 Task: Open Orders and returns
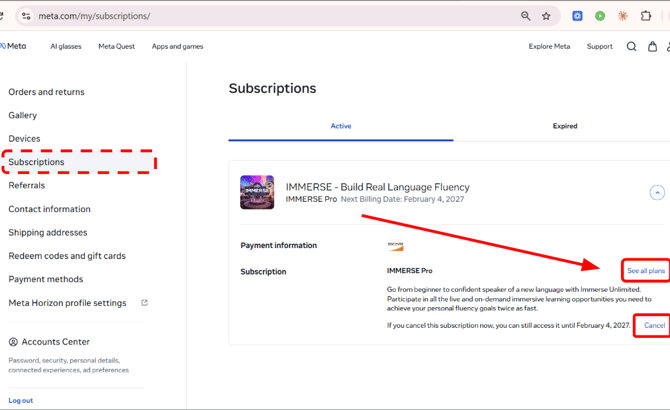point(47,92)
